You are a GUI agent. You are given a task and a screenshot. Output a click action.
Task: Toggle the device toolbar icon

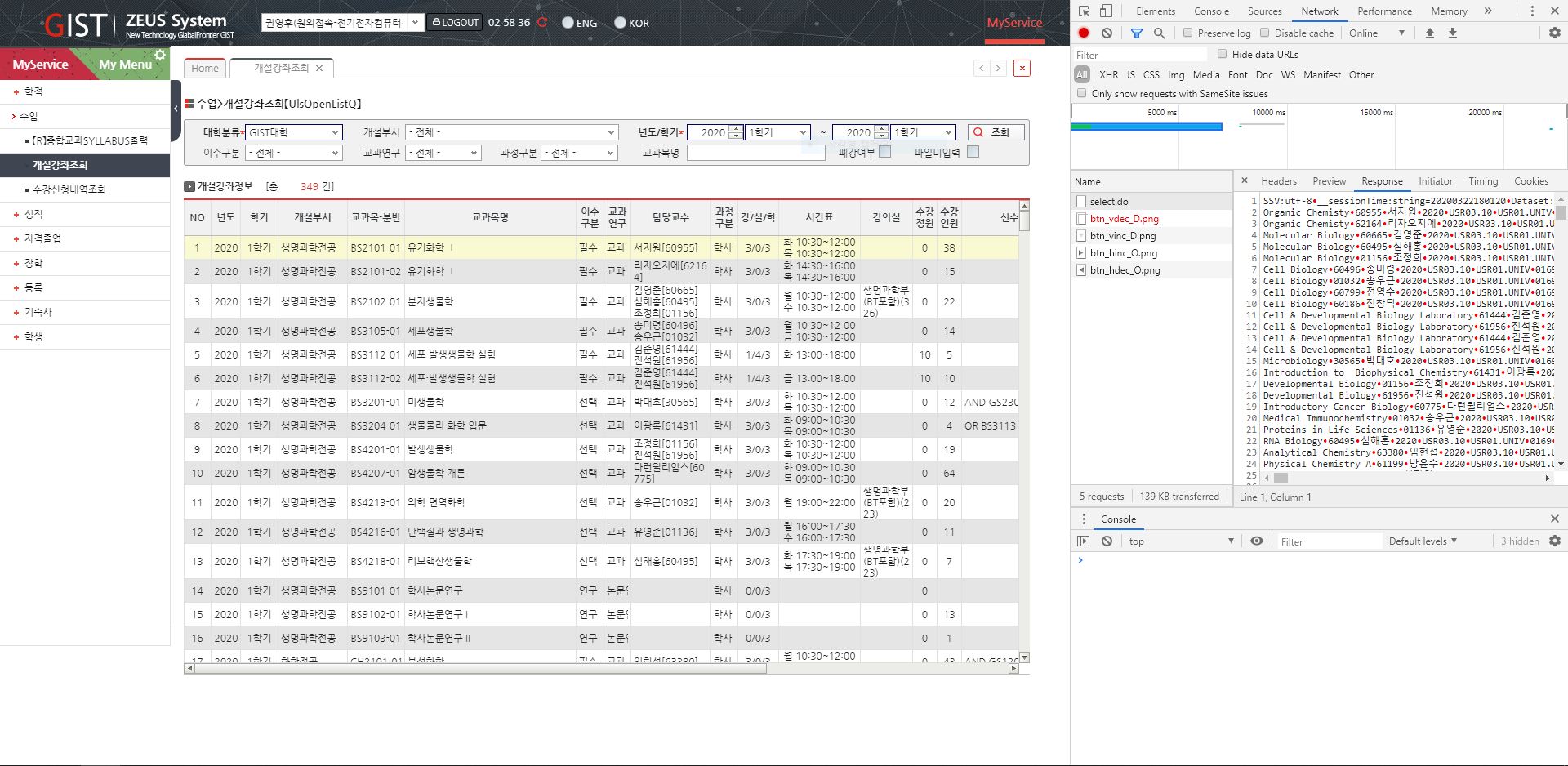click(1105, 11)
